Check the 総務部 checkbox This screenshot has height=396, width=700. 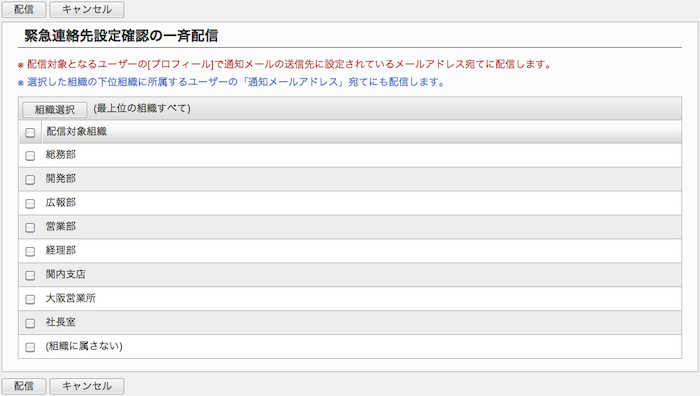tap(30, 156)
